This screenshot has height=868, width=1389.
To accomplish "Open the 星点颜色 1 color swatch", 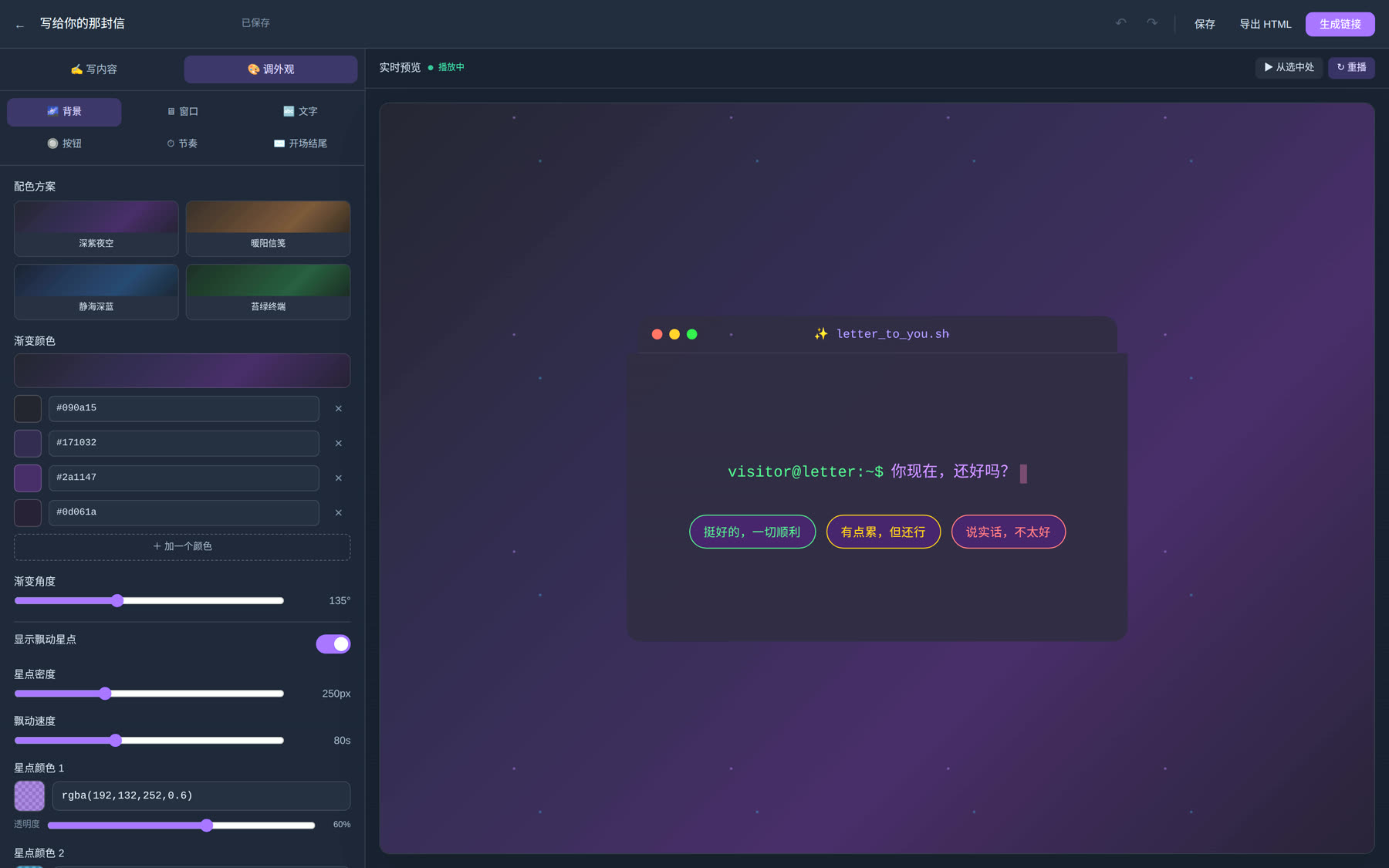I will [x=29, y=796].
